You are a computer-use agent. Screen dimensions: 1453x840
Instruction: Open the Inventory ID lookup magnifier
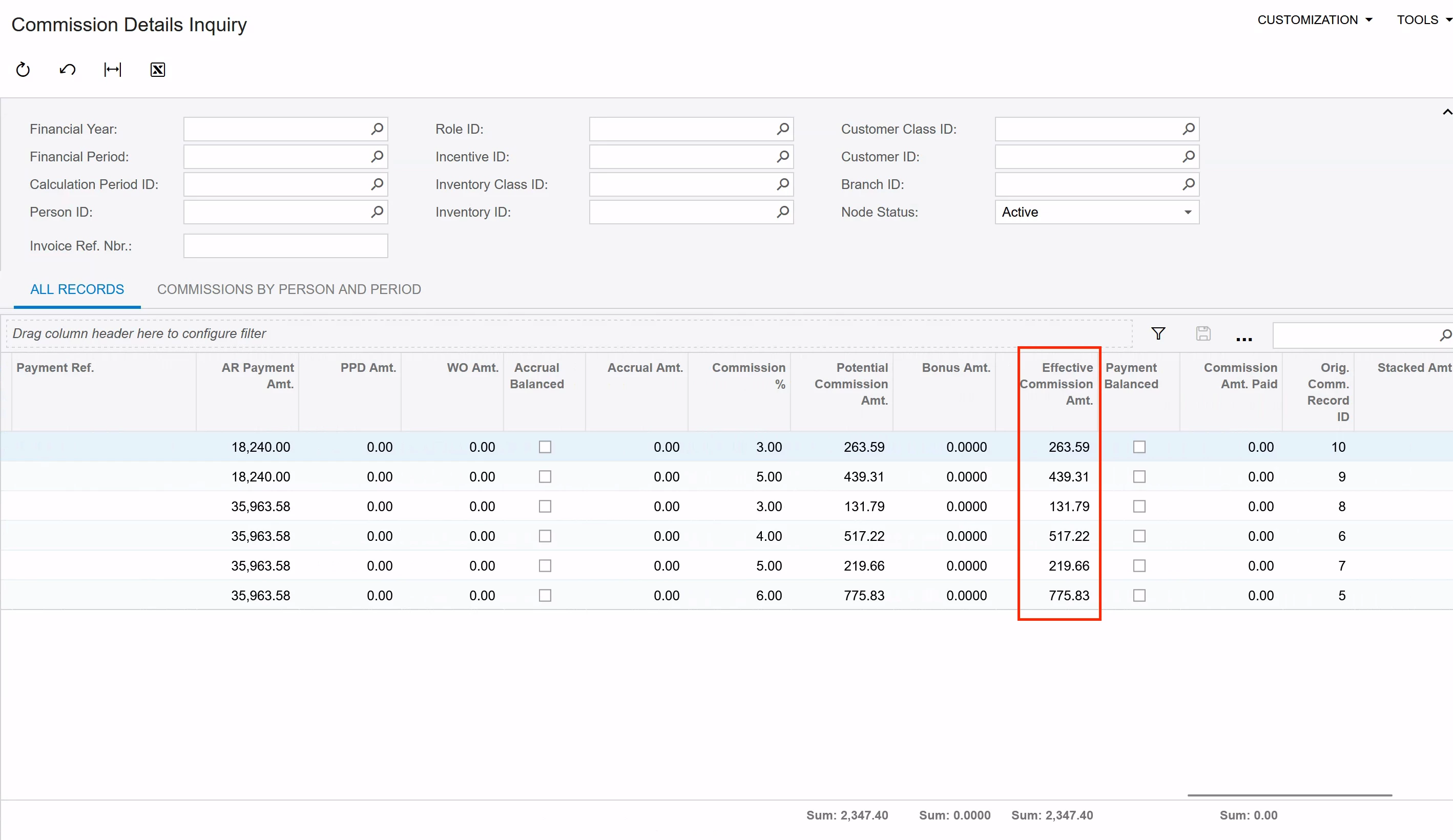click(782, 212)
